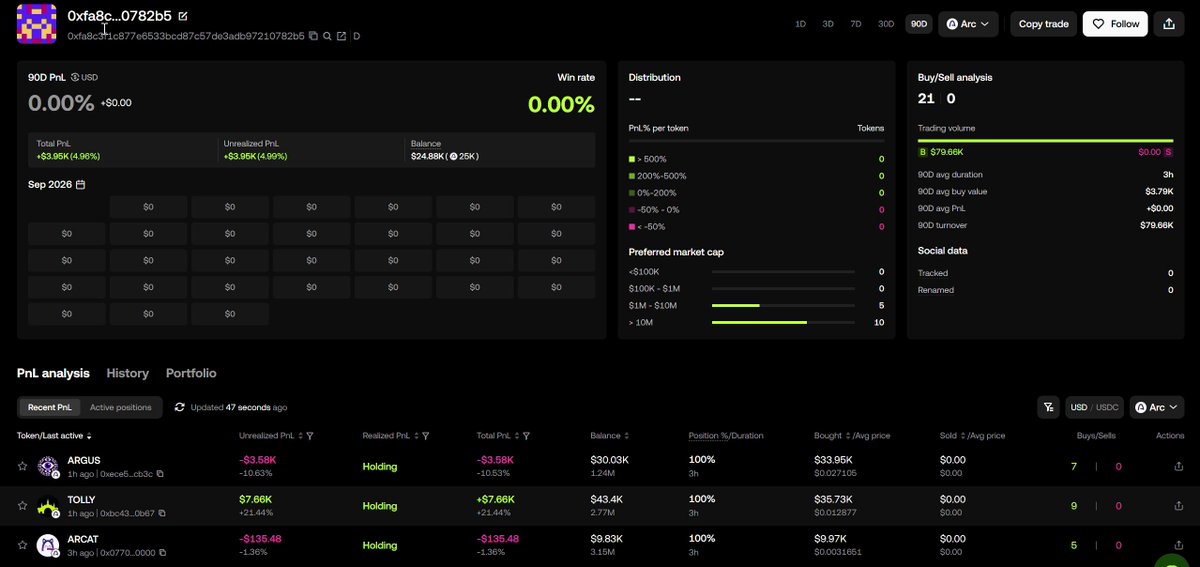
Task: Click the > 500% distribution legend
Action: 647,159
